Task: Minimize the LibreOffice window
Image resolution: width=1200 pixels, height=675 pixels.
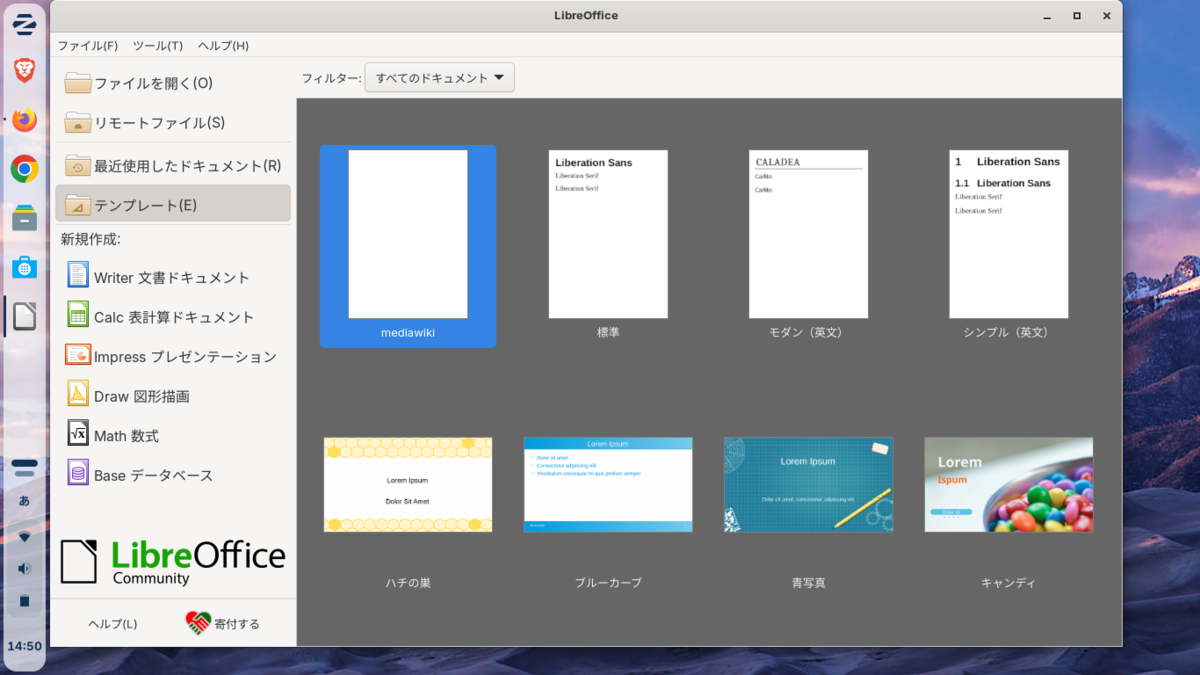Action: [x=1046, y=16]
